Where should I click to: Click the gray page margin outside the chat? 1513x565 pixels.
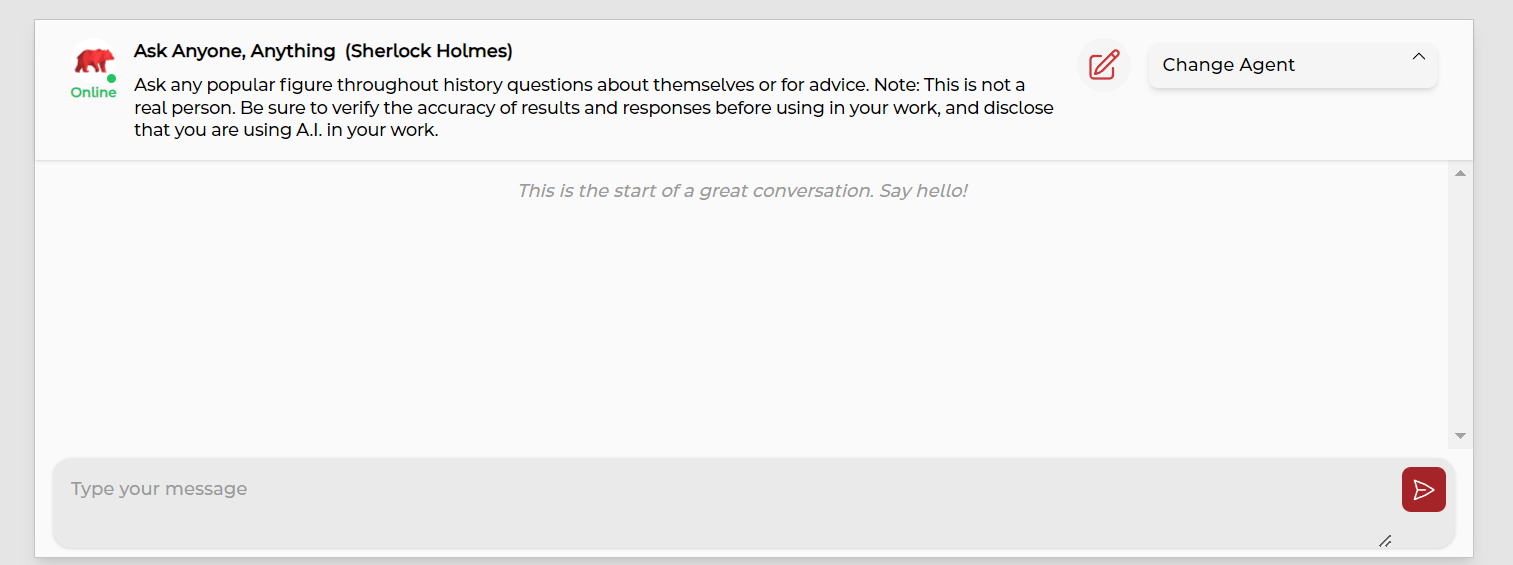[1493, 300]
